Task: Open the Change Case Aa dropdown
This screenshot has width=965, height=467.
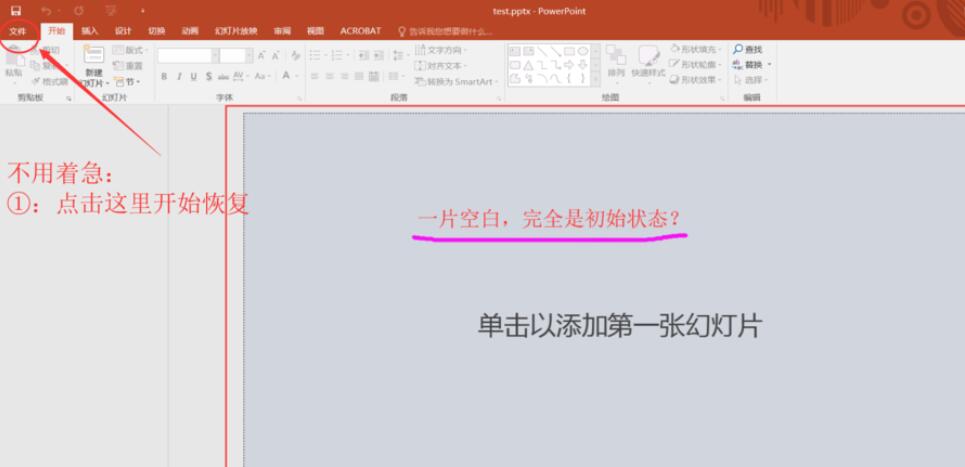Action: [262, 76]
